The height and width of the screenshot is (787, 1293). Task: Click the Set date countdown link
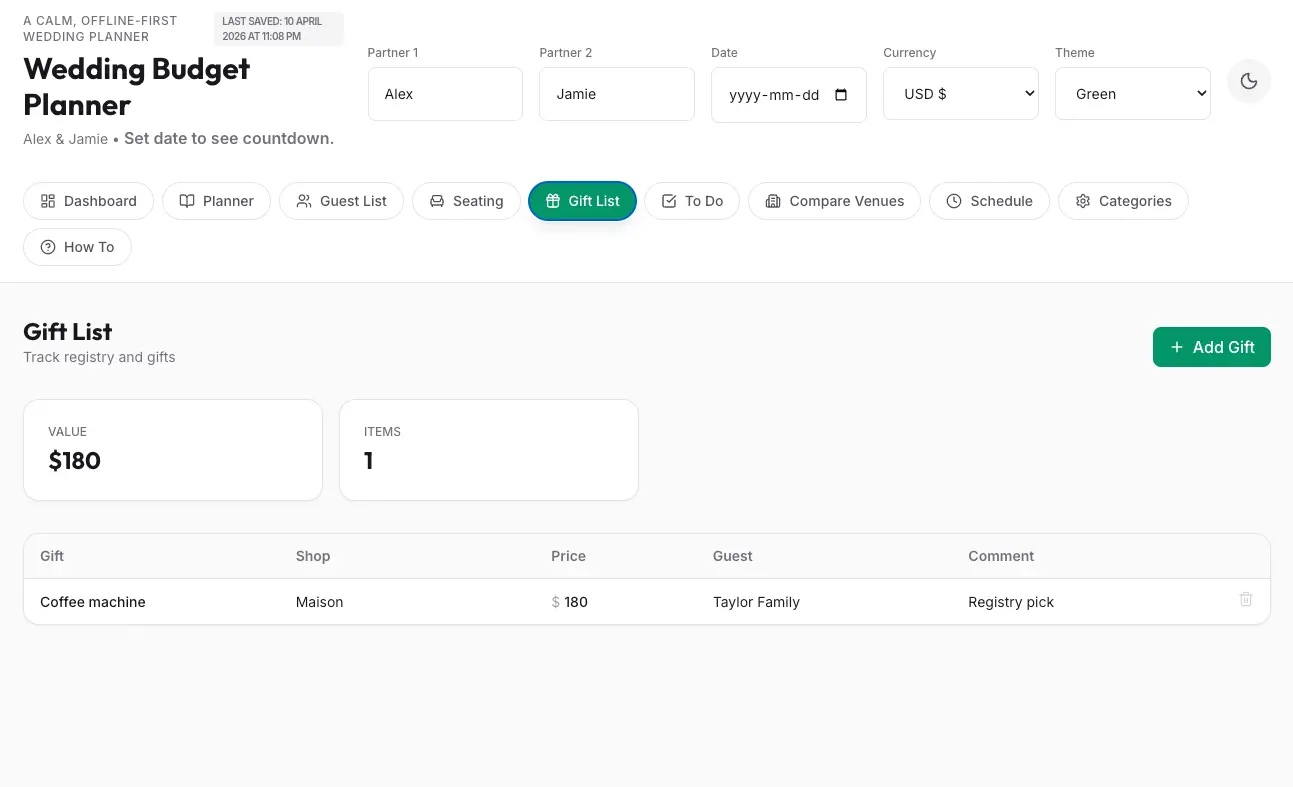[x=228, y=138]
